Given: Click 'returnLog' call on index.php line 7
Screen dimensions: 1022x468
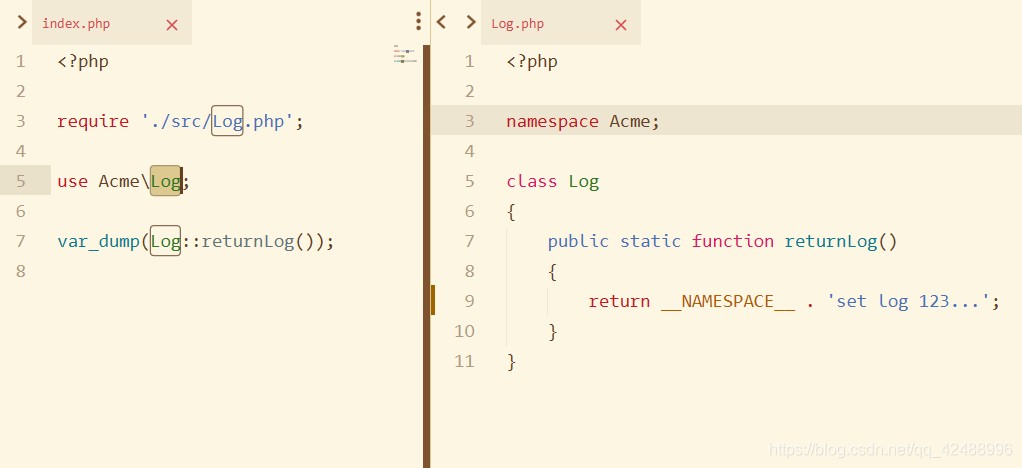Looking at the screenshot, I should tap(248, 241).
